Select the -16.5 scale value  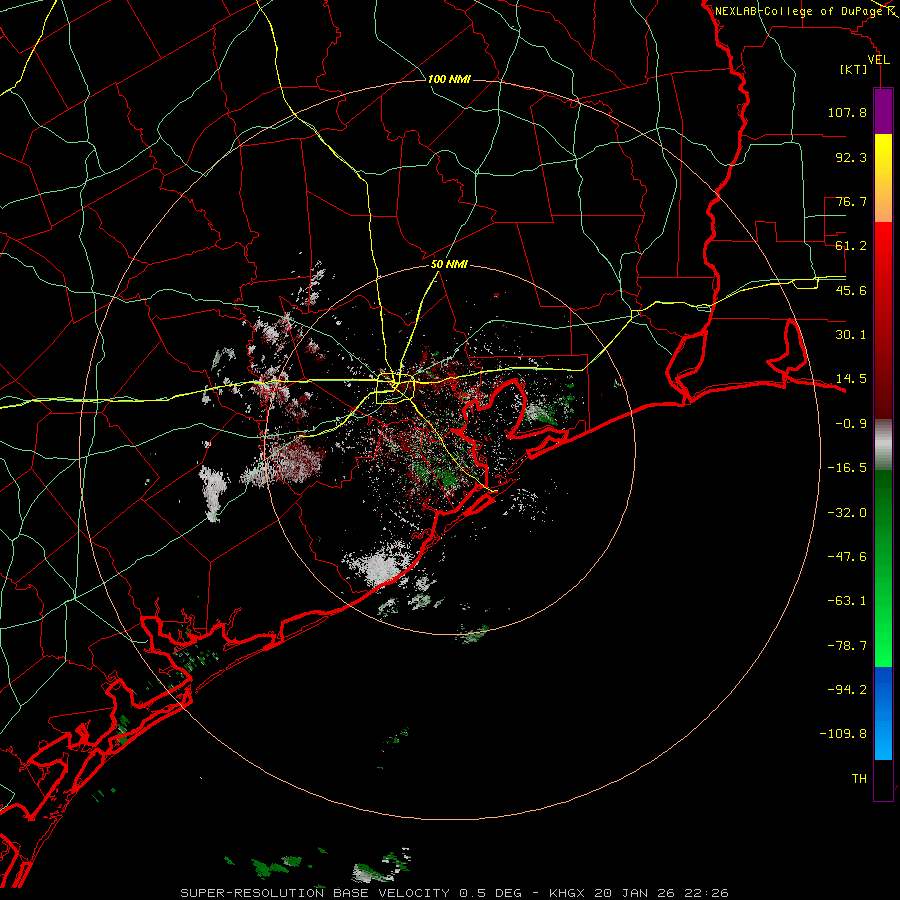(847, 468)
